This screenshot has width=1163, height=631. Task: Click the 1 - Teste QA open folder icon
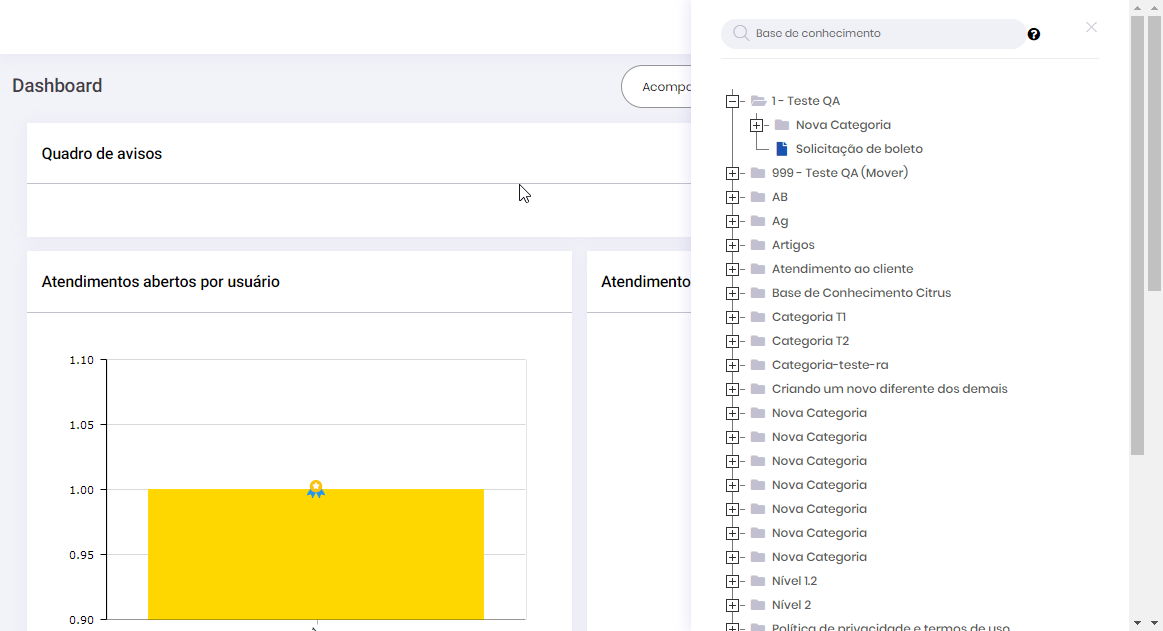click(x=759, y=101)
